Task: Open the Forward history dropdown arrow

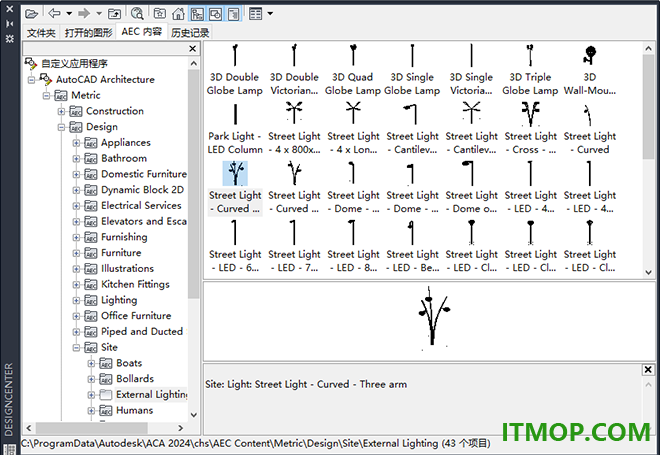Action: coord(99,13)
